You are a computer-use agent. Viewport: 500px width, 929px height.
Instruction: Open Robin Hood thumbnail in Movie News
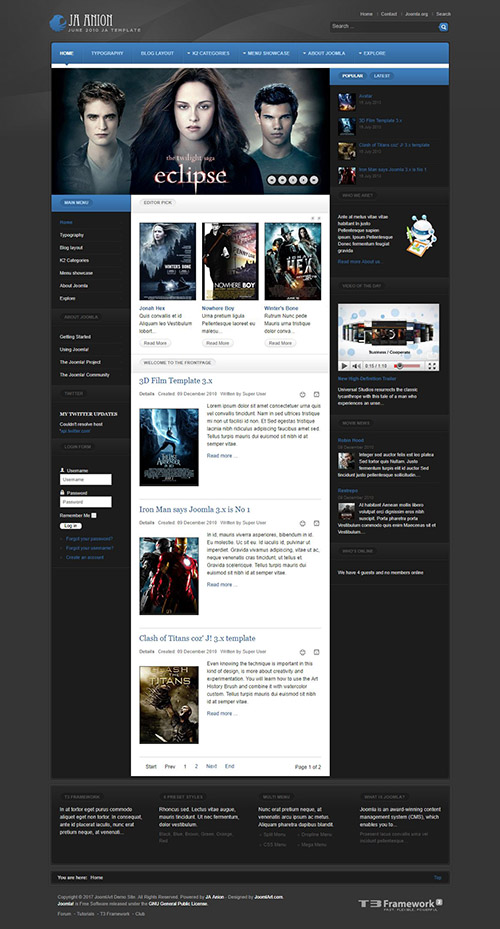point(347,461)
